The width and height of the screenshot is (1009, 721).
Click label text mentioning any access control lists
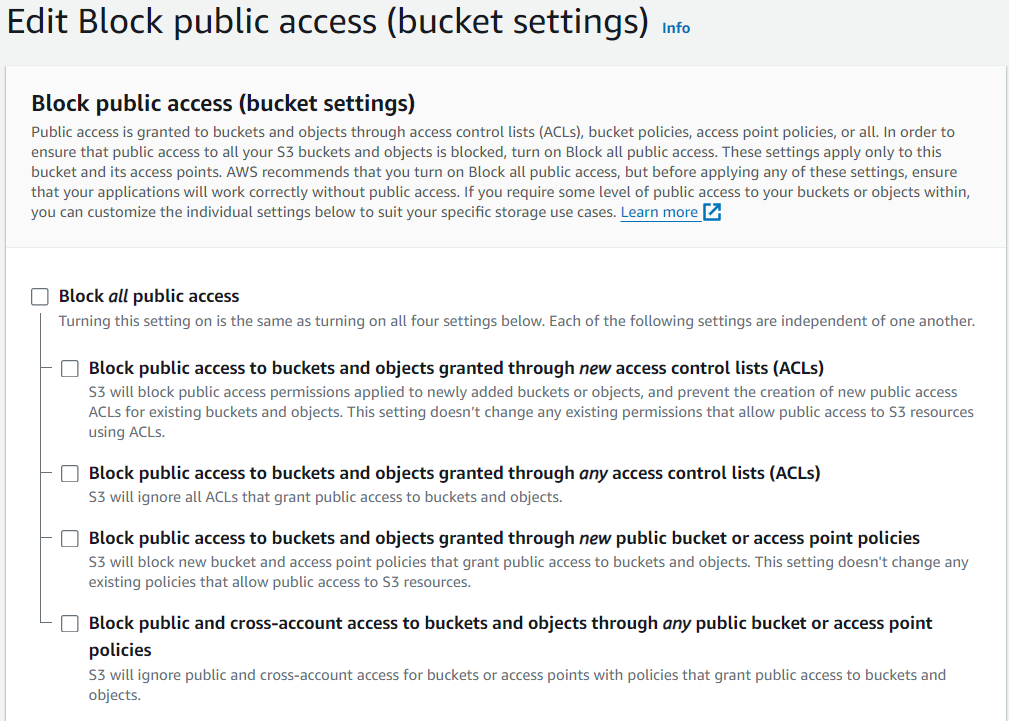(x=454, y=473)
